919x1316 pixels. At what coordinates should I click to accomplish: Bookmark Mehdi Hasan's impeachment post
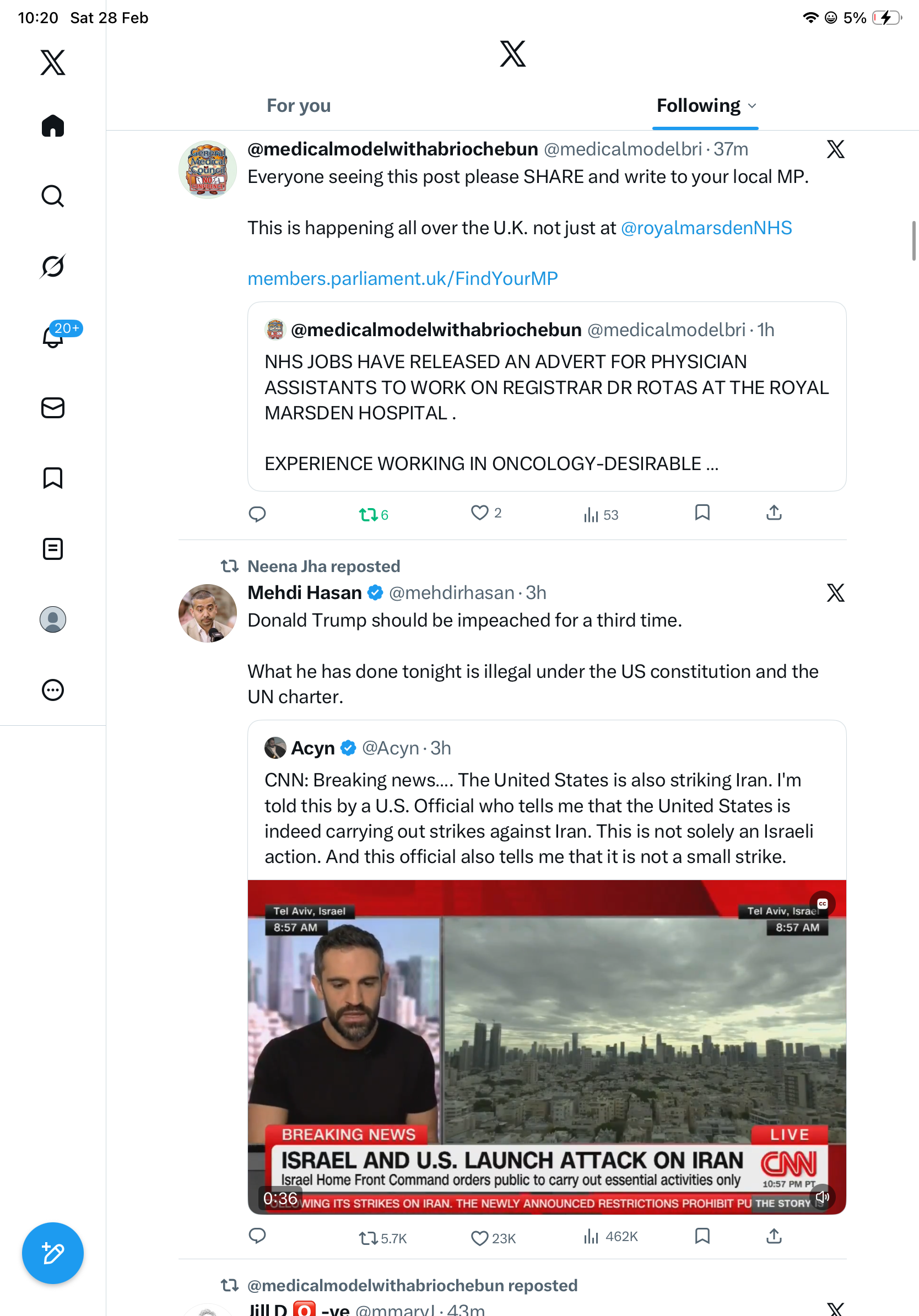702,1236
